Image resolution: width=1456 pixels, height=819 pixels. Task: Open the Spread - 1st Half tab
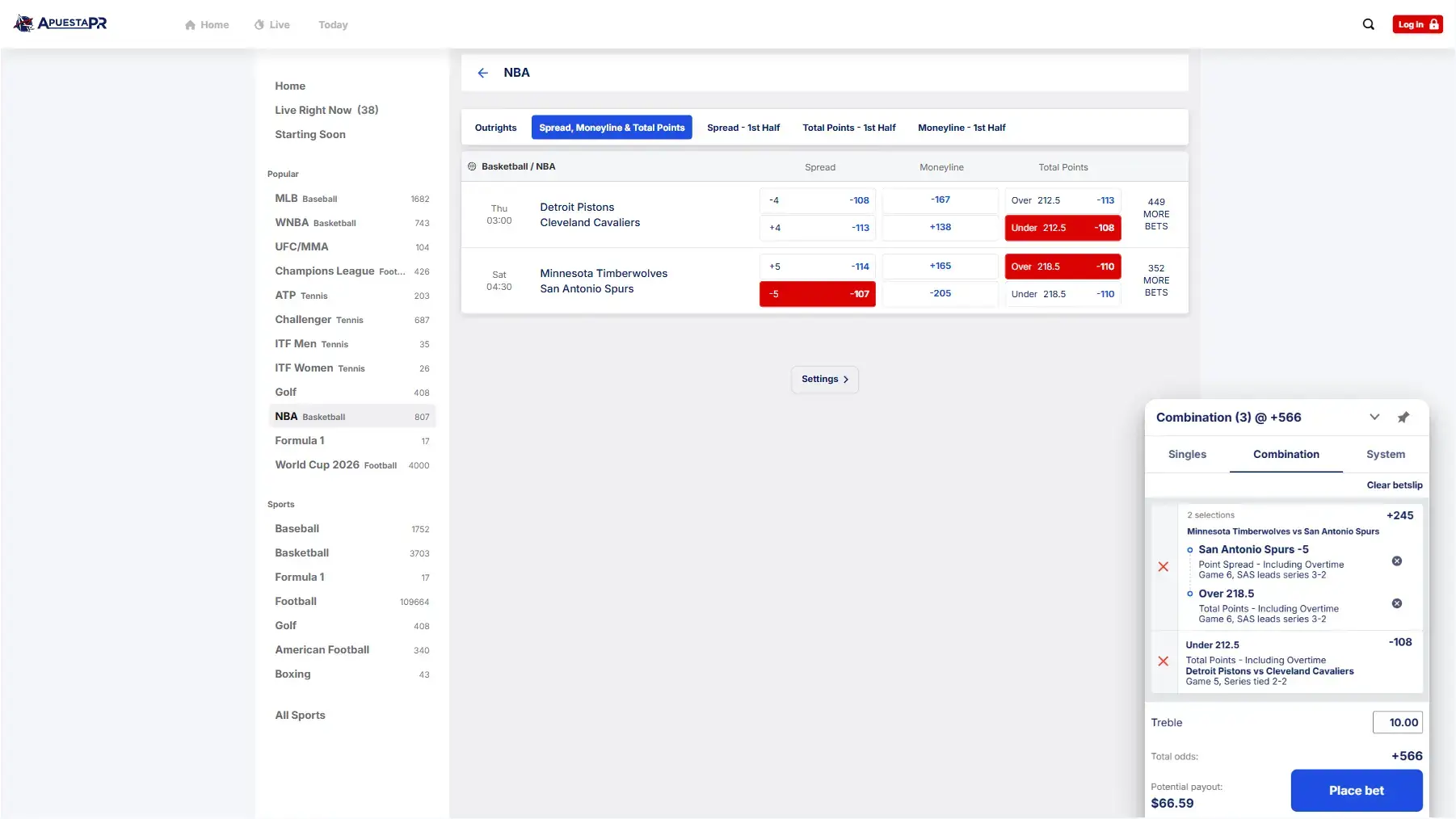pyautogui.click(x=743, y=128)
